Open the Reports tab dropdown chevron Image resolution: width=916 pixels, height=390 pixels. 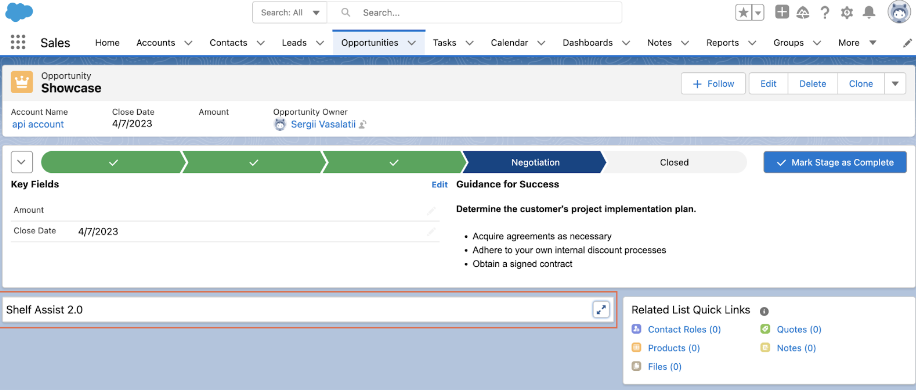[752, 43]
